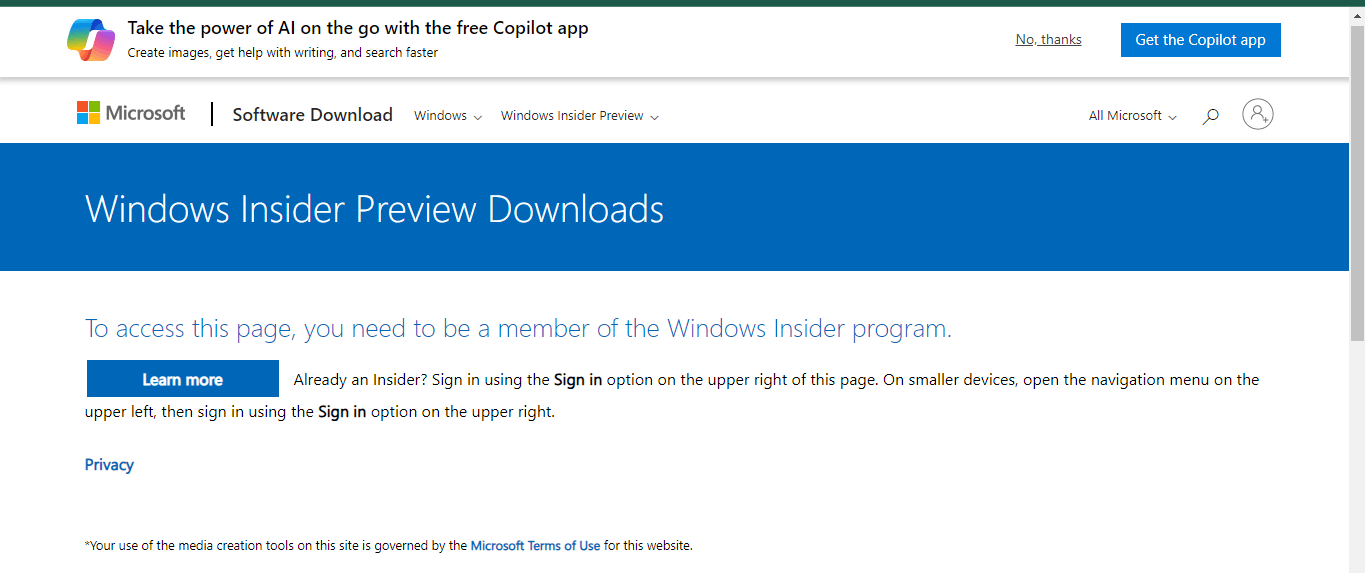The width and height of the screenshot is (1365, 573).
Task: Click Get the Copilot app button
Action: coord(1201,40)
